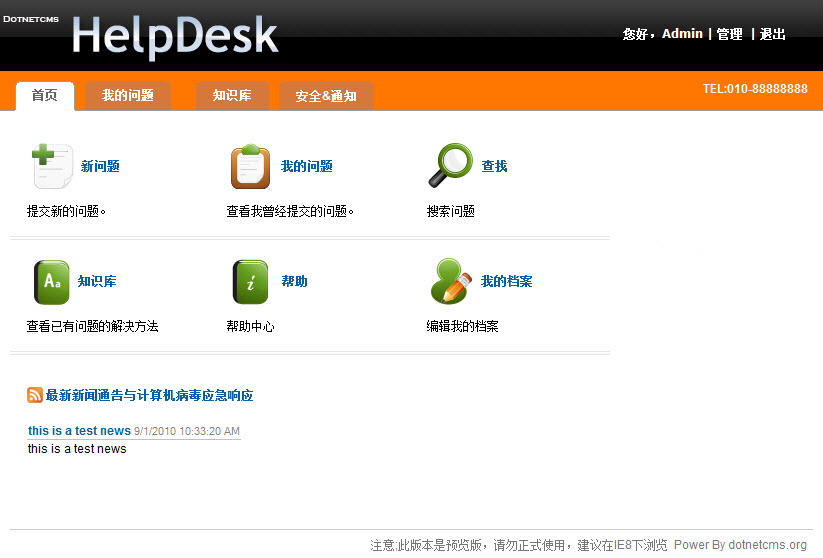Click the 最新新闻通告与计算机病毒应急响应 heading link
The width and height of the screenshot is (823, 558).
tap(150, 395)
